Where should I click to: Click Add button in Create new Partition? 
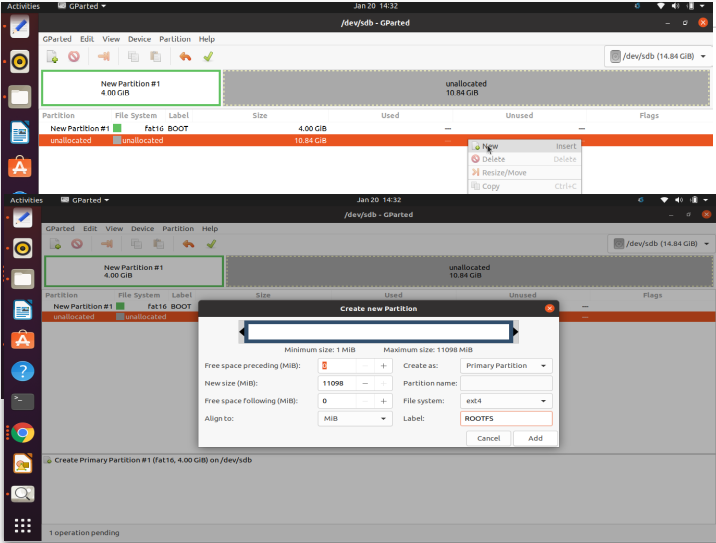[x=535, y=438]
